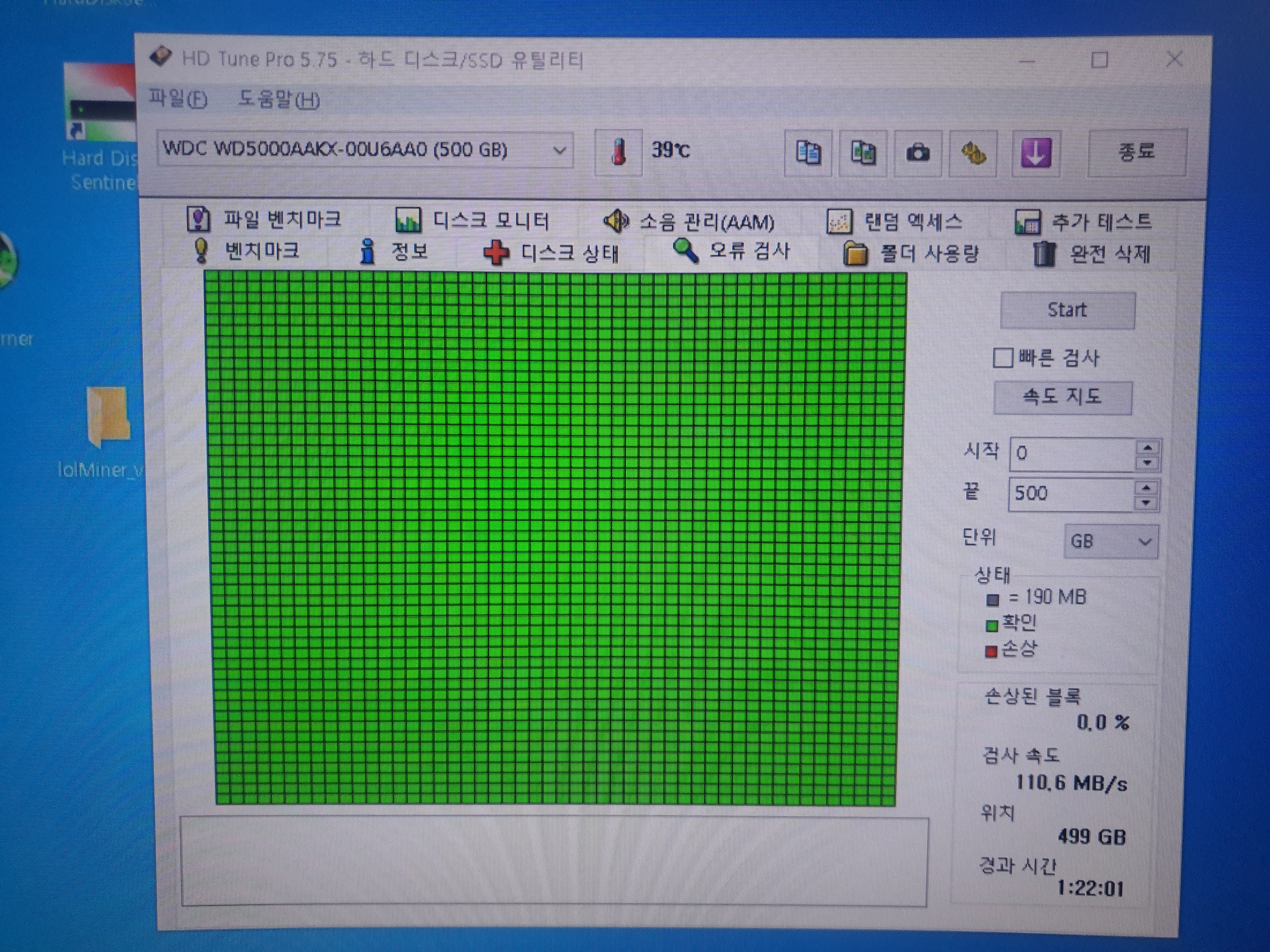The width and height of the screenshot is (1270, 952).
Task: Click the 속도 지도 button
Action: coord(1063,397)
